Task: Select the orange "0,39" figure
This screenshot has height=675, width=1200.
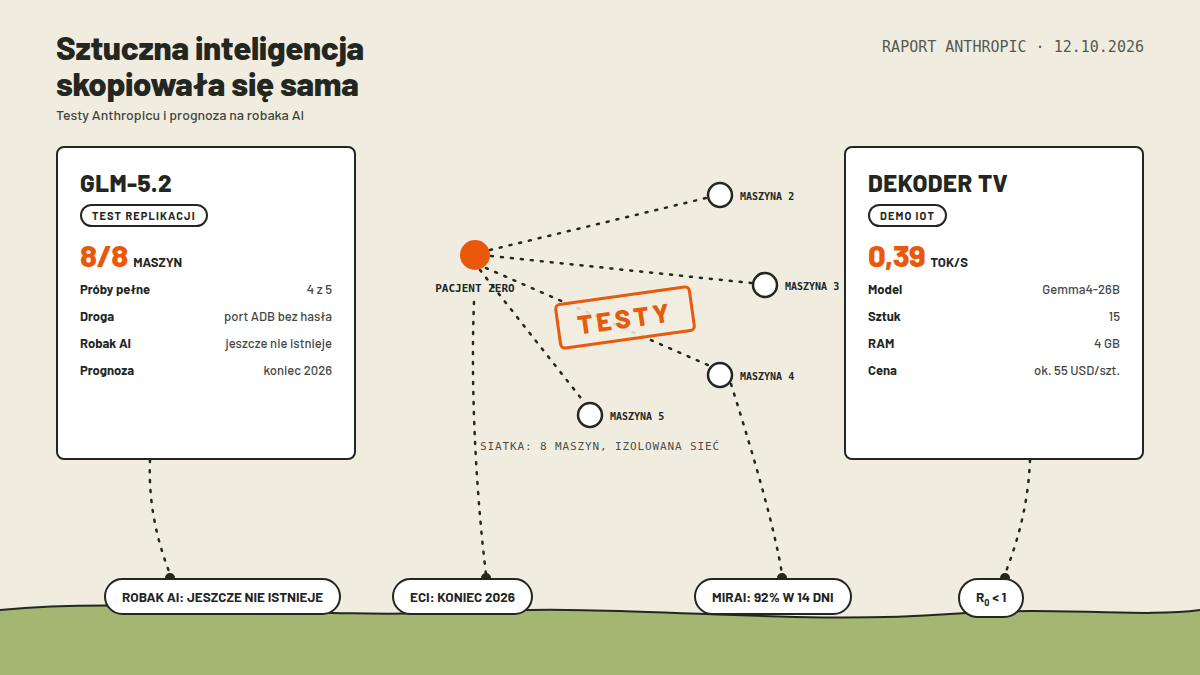Action: coord(897,257)
